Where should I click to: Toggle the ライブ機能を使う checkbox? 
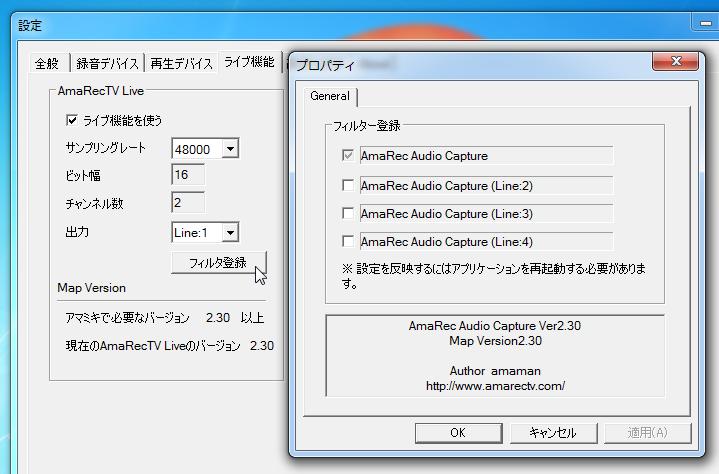pos(71,120)
